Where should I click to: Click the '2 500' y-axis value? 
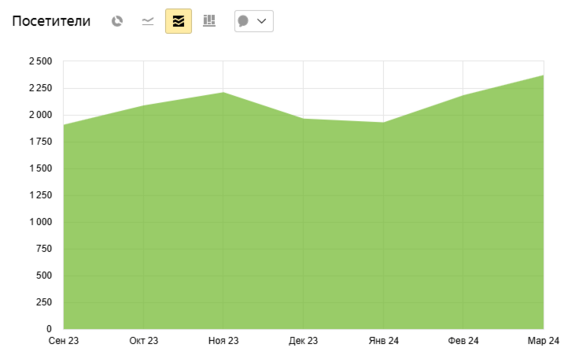[x=41, y=61]
